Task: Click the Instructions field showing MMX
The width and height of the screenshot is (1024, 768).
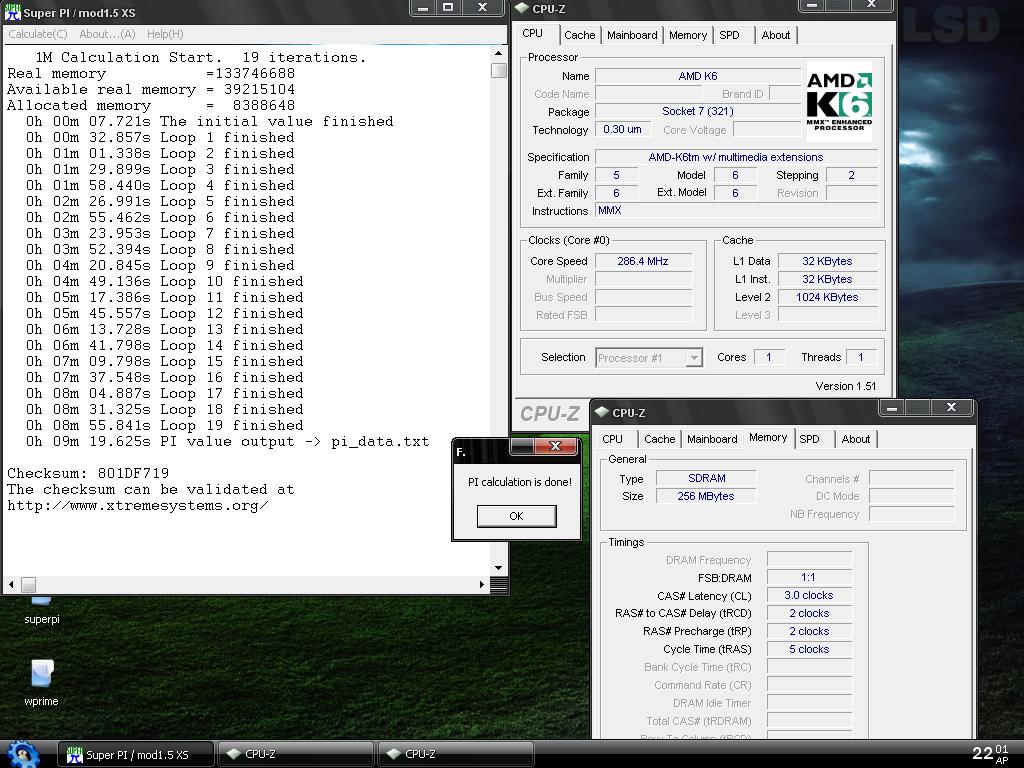Action: click(736, 210)
